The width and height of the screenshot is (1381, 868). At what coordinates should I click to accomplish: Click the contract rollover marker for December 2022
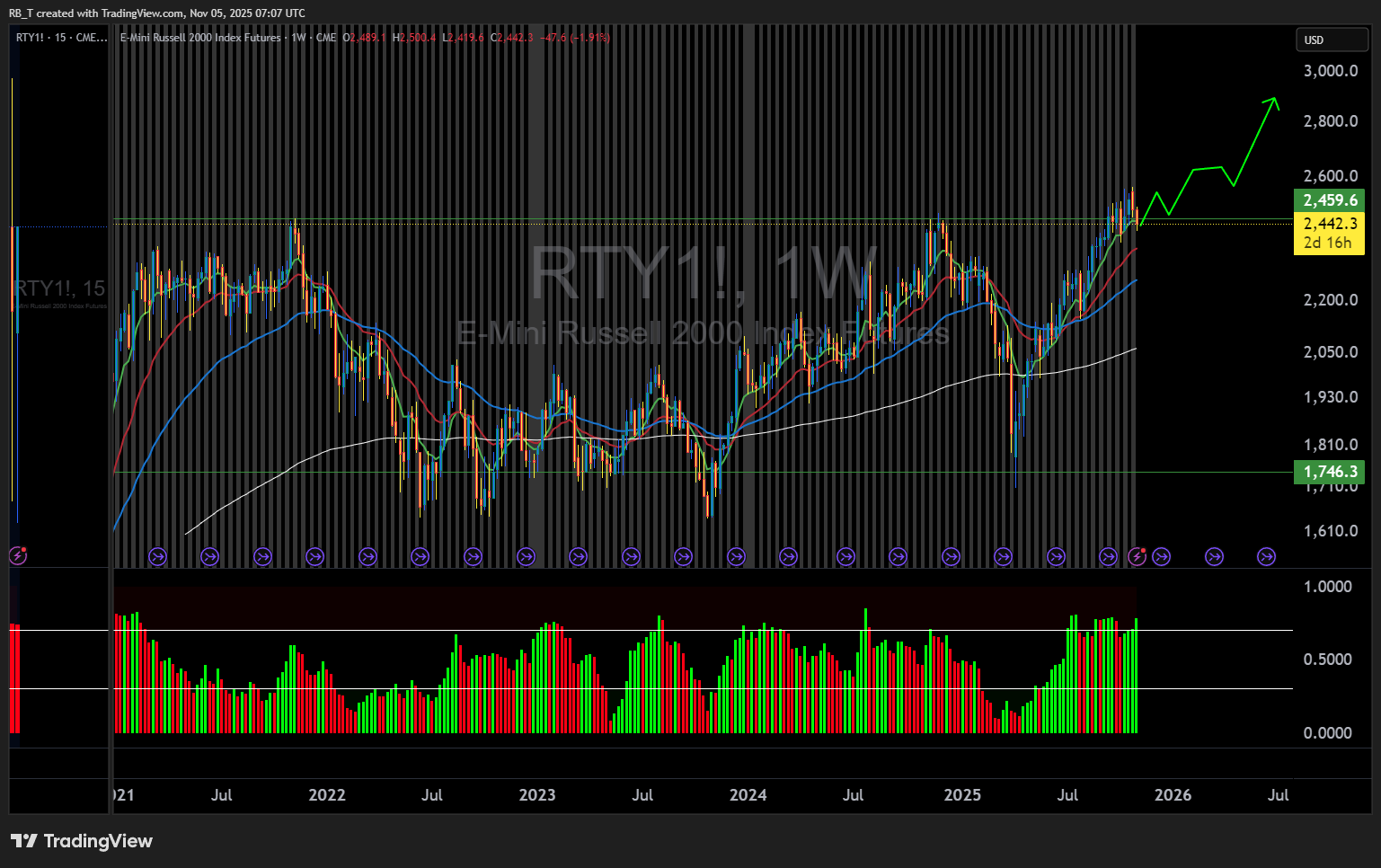coord(526,557)
